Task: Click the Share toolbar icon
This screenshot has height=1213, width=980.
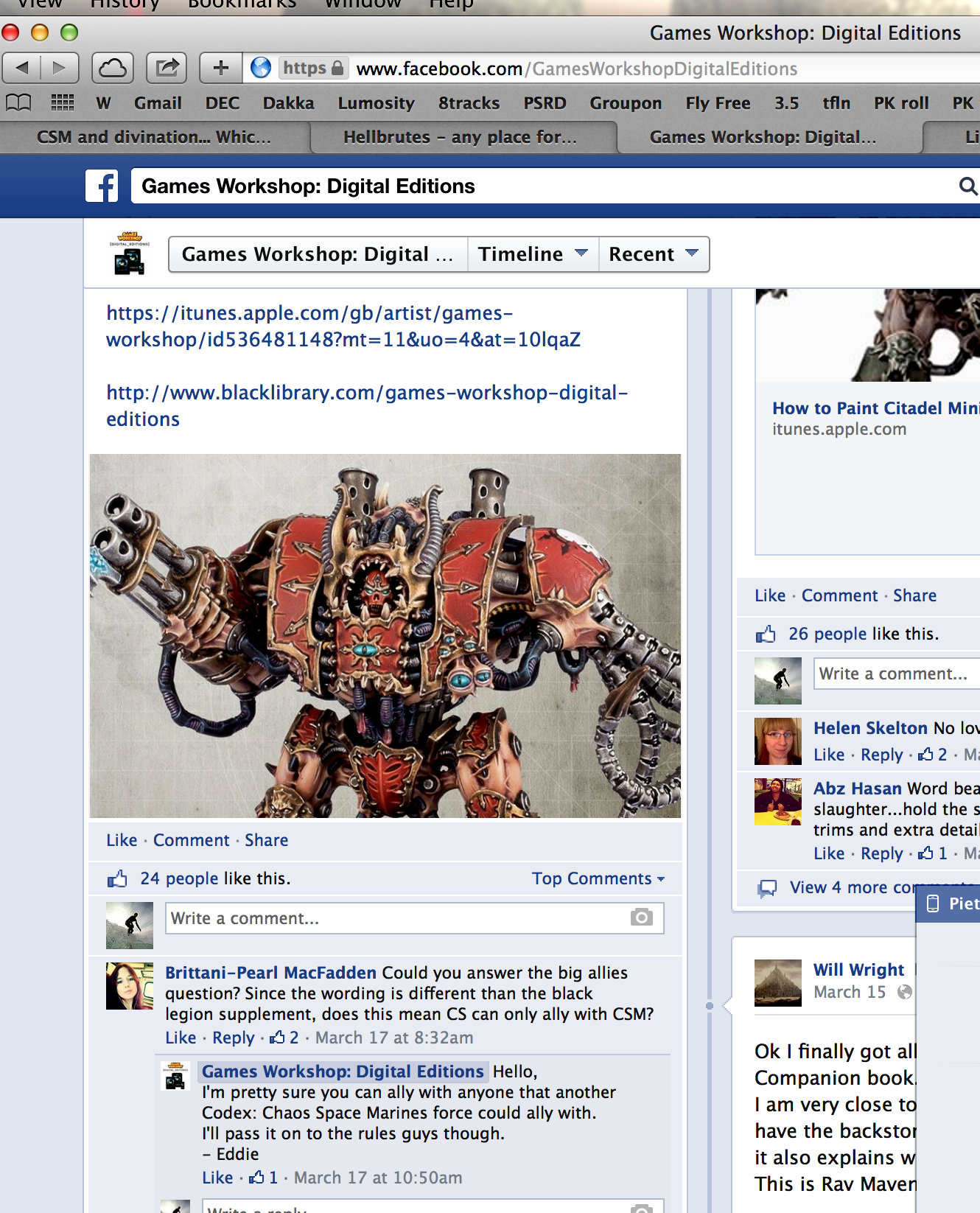Action: coord(167,68)
